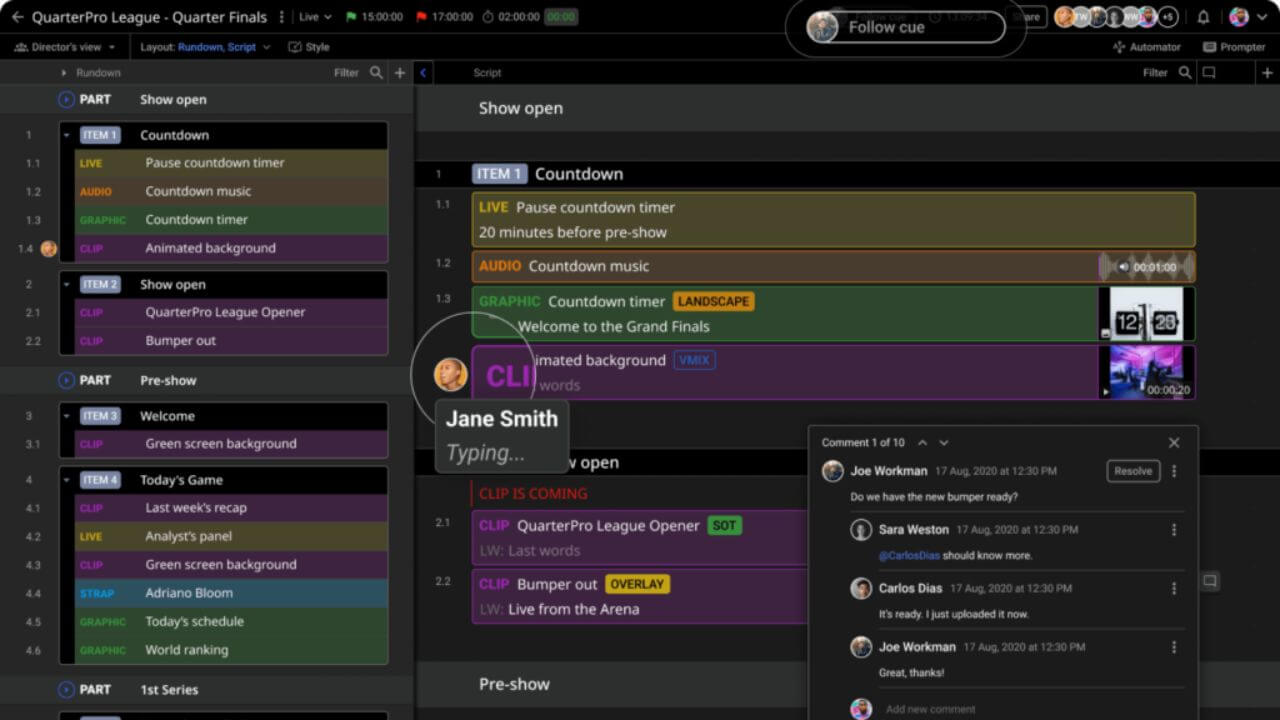Add a new rundown column with plus

400,73
